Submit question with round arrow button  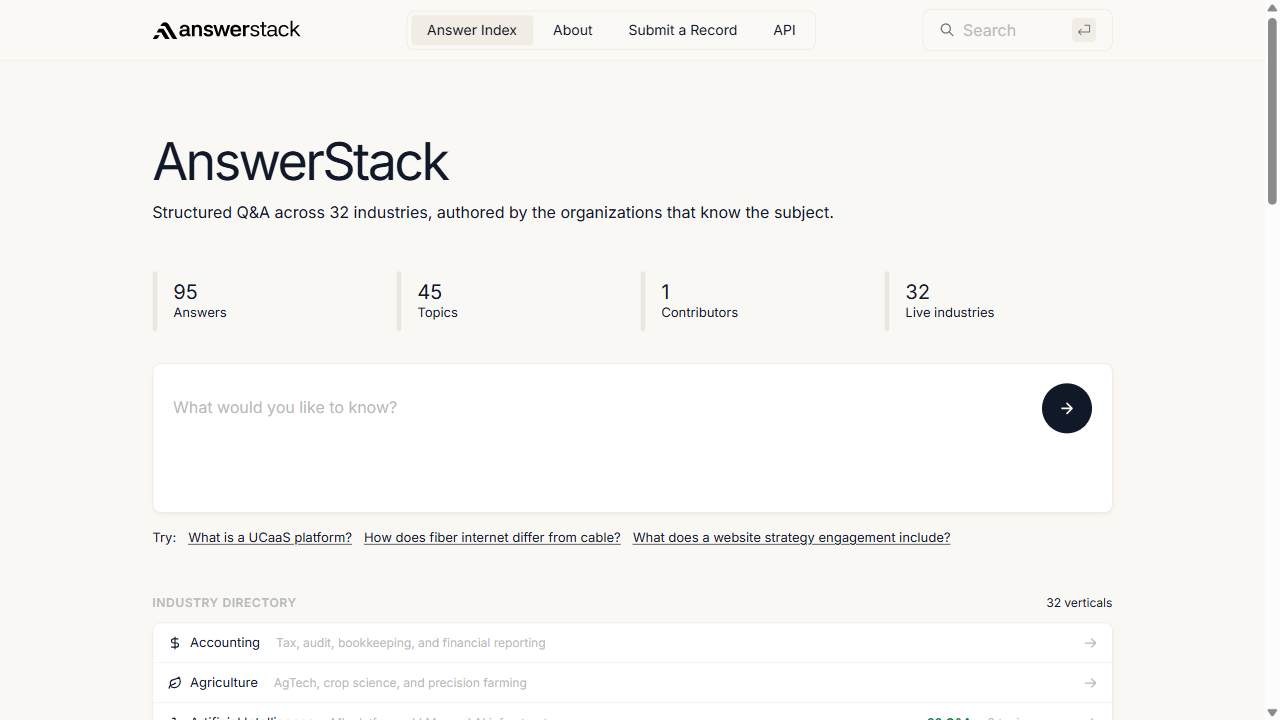point(1067,408)
